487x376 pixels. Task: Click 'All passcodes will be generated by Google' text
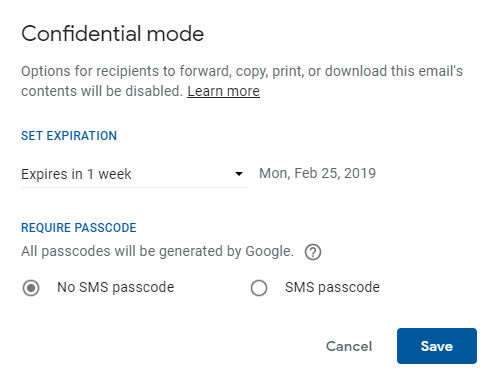coord(157,251)
